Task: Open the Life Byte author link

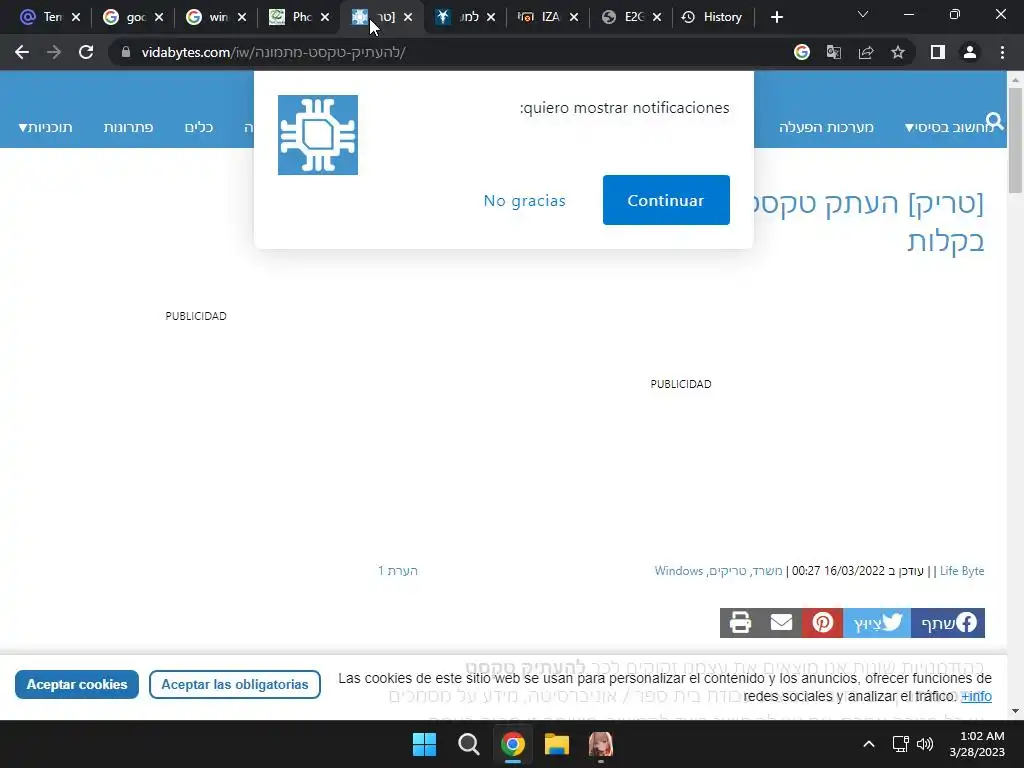Action: click(x=962, y=571)
